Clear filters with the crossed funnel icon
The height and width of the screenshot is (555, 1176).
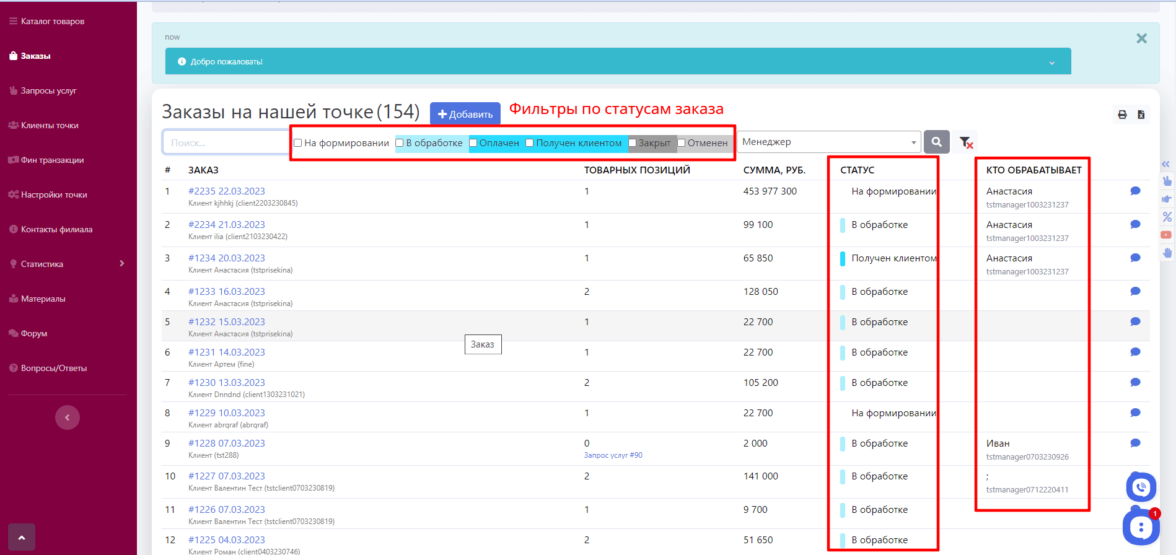coord(966,143)
